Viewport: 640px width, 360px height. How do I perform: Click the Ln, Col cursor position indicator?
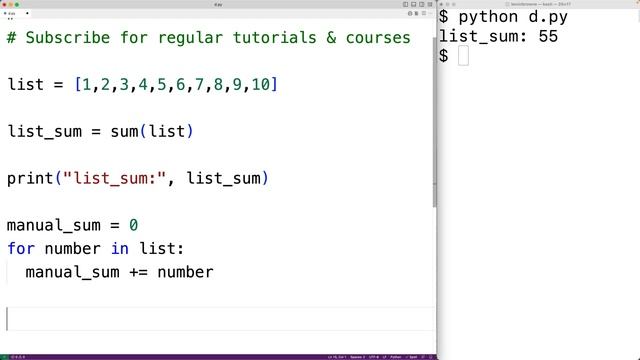pos(337,357)
